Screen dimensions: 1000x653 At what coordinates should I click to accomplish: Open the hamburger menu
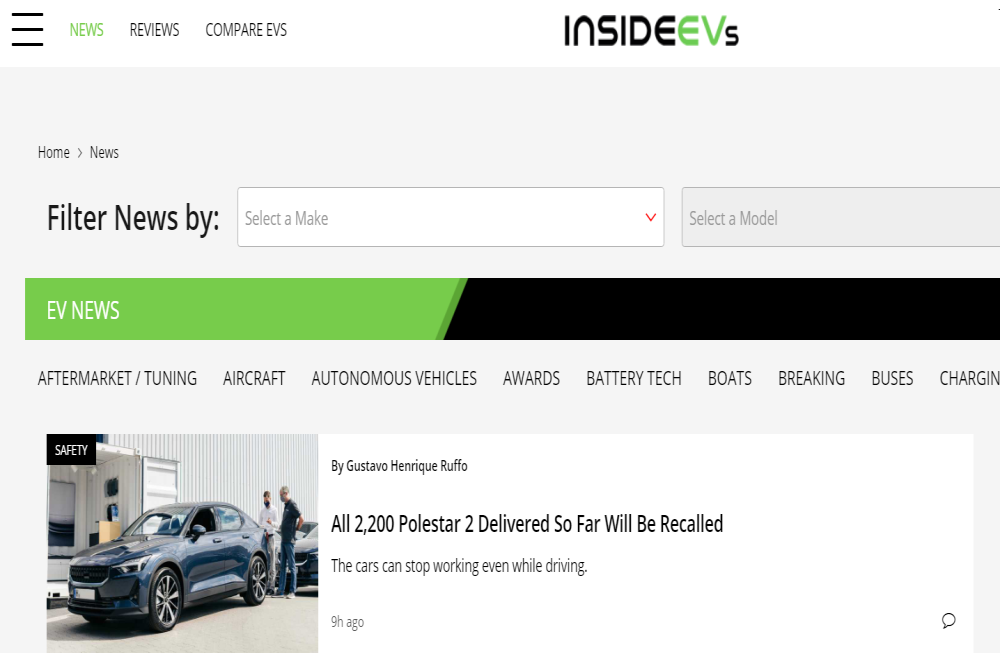coord(27,29)
